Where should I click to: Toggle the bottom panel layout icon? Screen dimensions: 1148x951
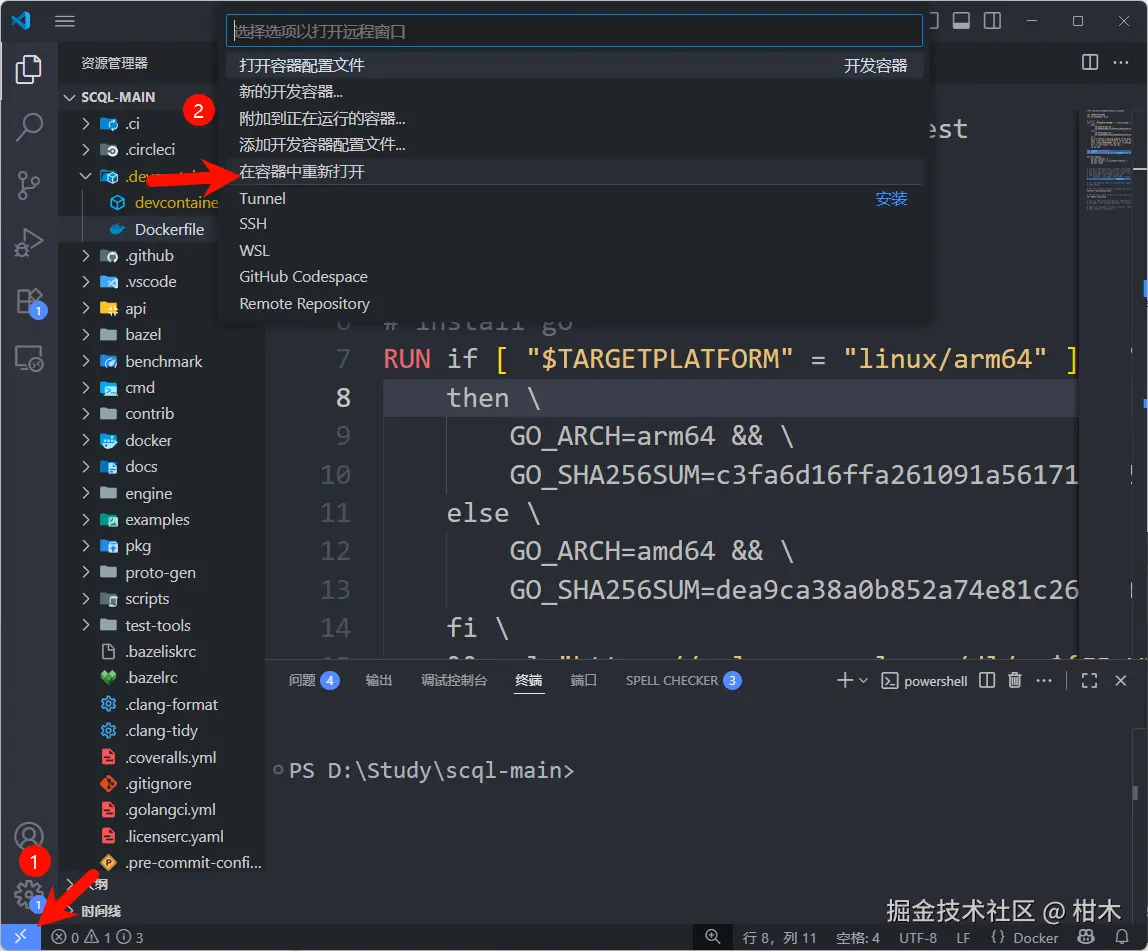click(961, 20)
